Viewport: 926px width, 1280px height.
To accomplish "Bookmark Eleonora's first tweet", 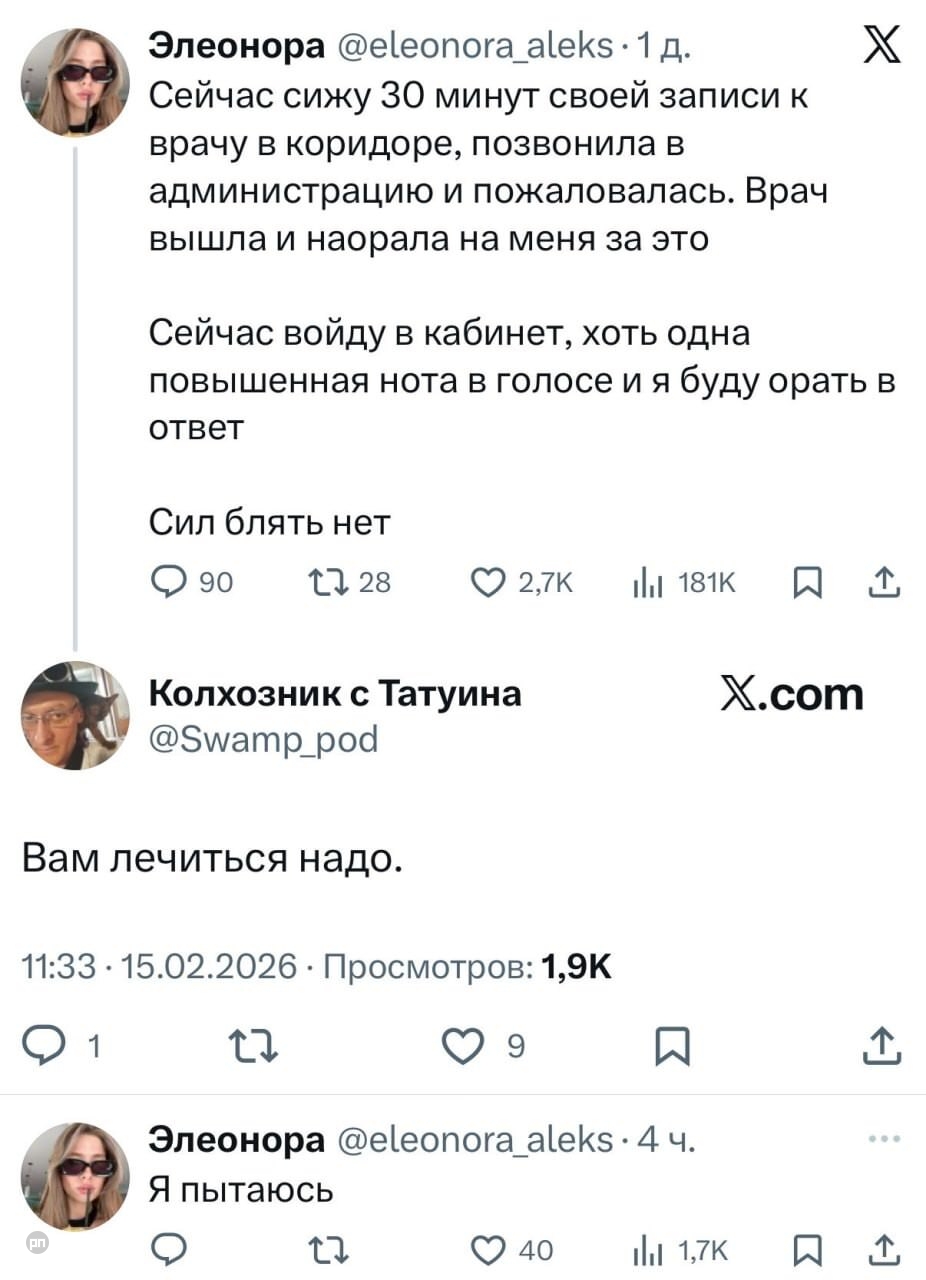I will (809, 582).
